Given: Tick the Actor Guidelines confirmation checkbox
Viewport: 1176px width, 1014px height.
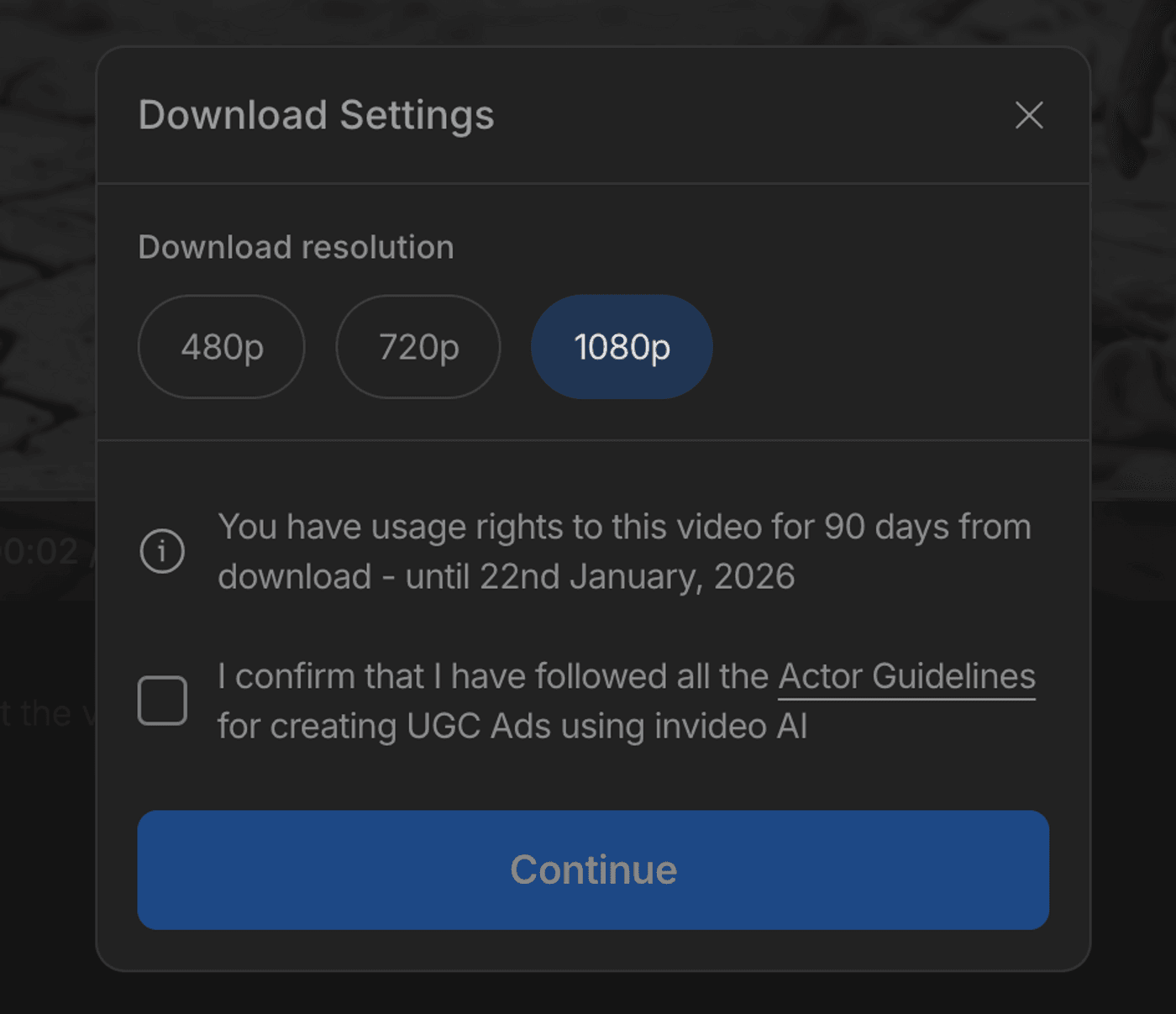Looking at the screenshot, I should point(162,700).
